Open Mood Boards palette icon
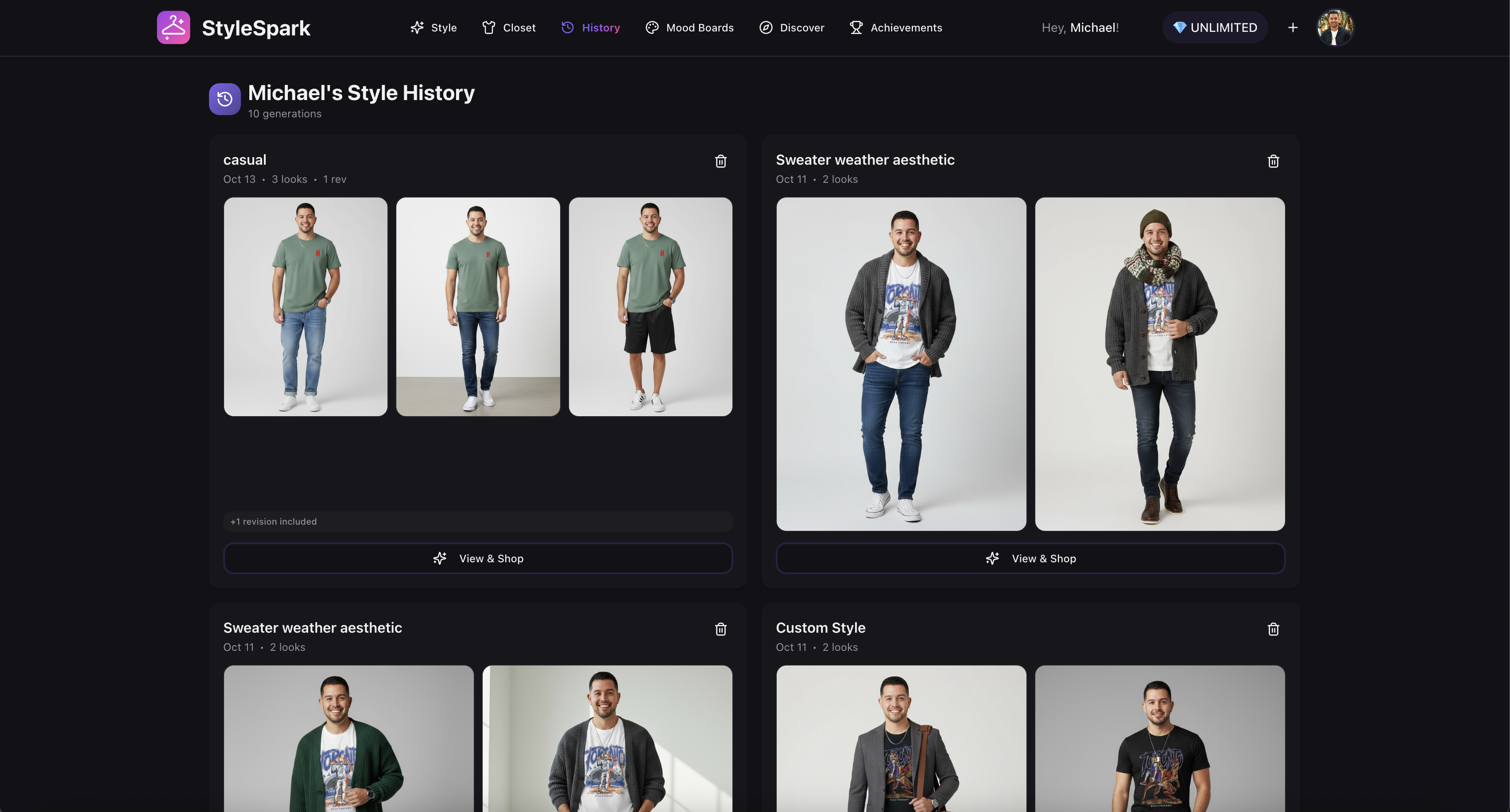Viewport: 1510px width, 812px height. pyautogui.click(x=651, y=27)
